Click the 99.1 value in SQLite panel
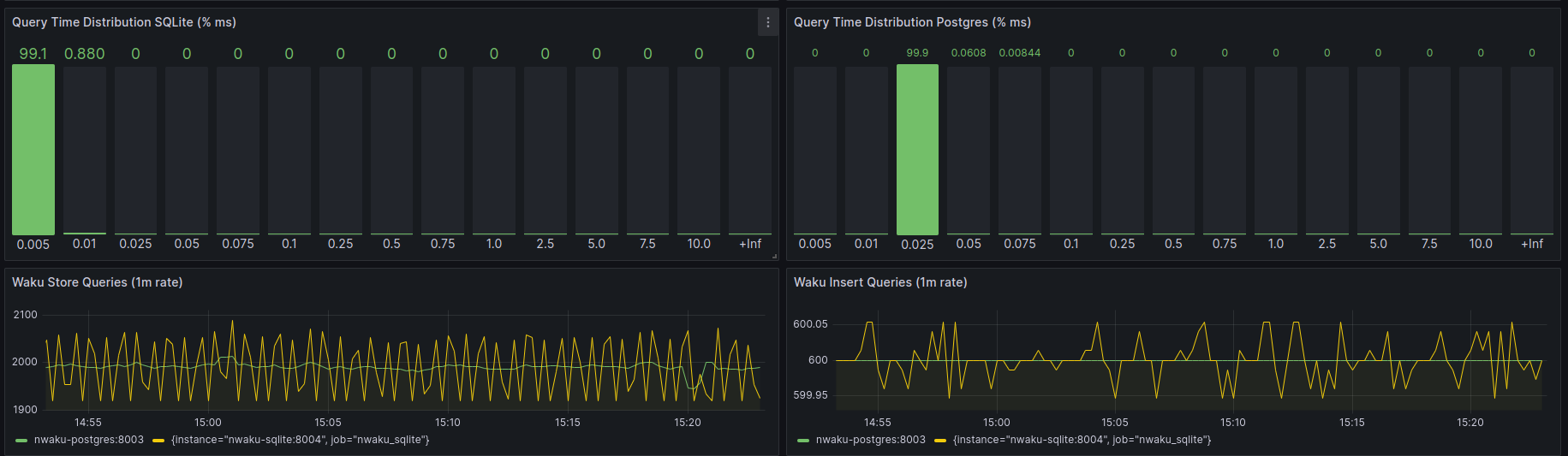This screenshot has width=1568, height=456. (33, 54)
